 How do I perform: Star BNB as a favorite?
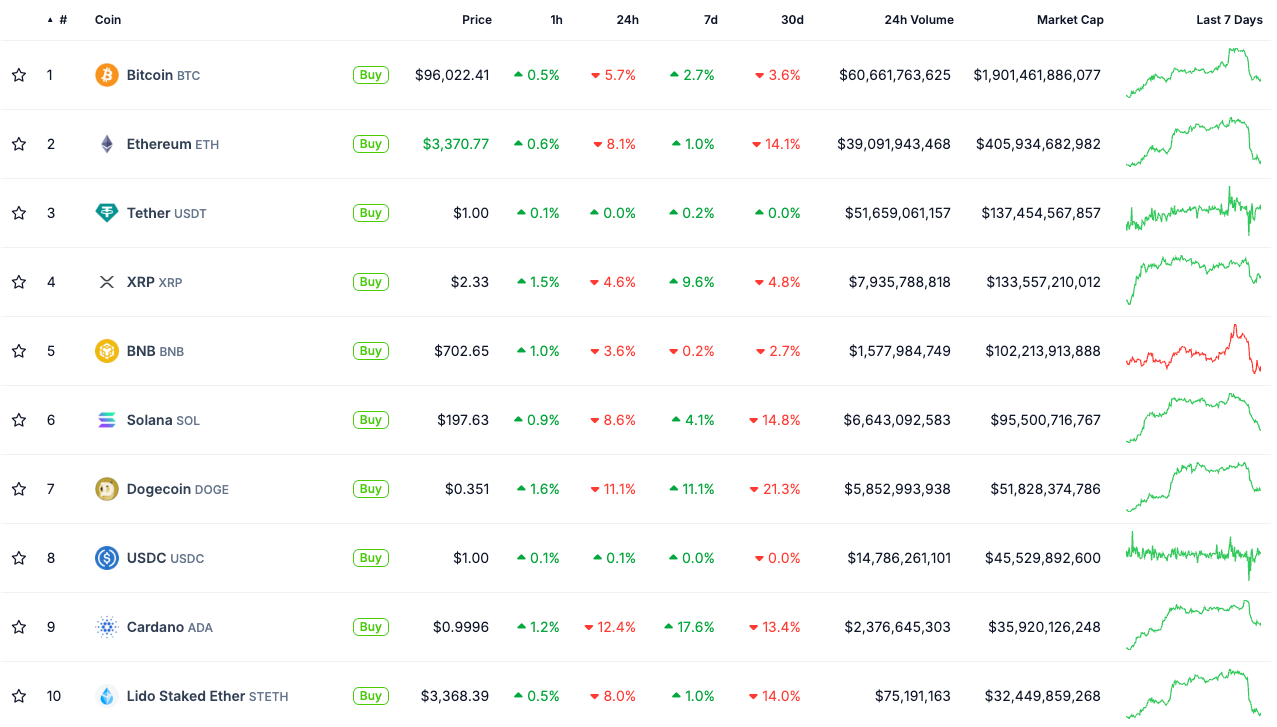coord(19,351)
